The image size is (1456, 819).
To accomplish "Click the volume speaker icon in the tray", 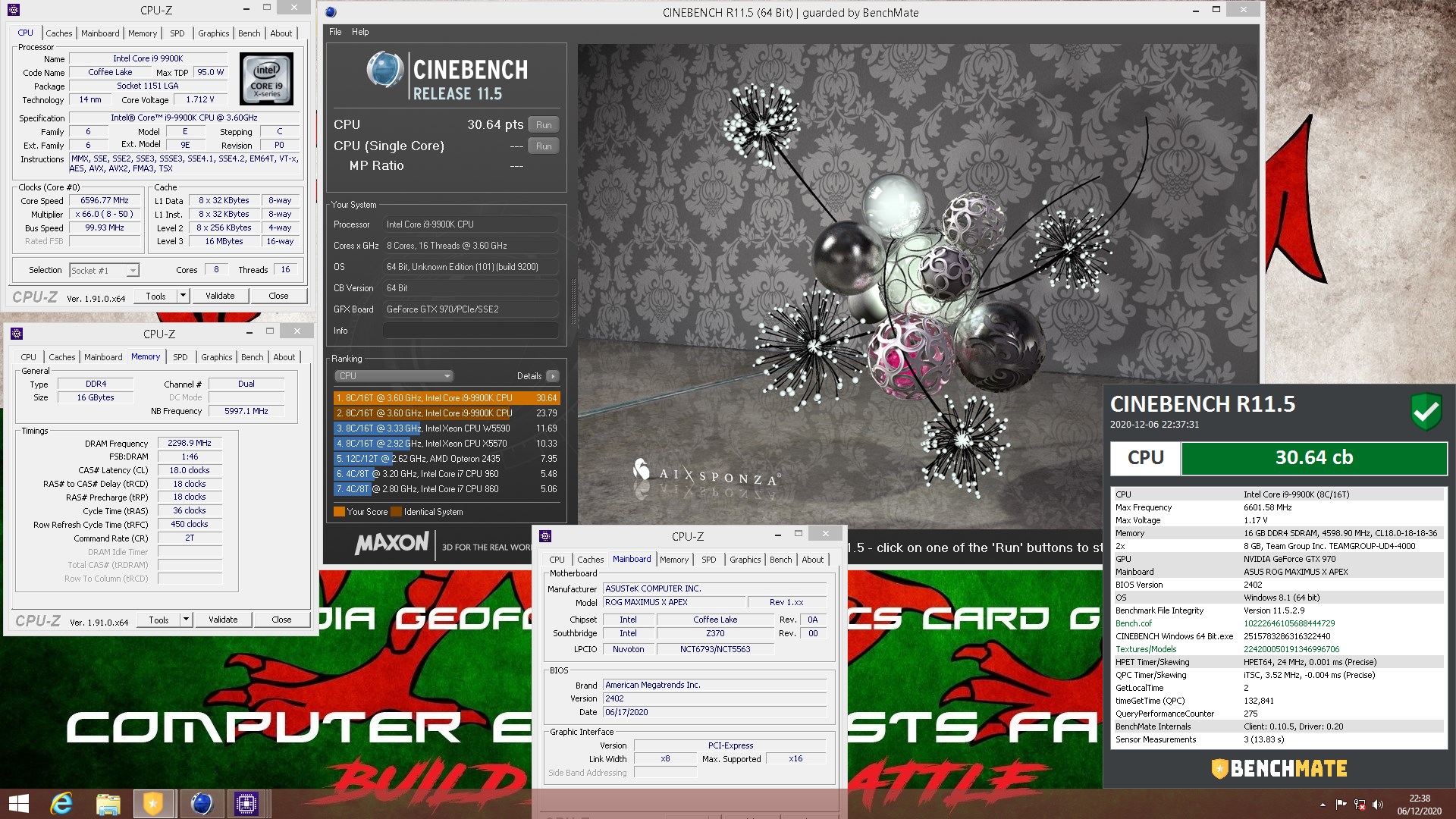I will coord(1378,804).
